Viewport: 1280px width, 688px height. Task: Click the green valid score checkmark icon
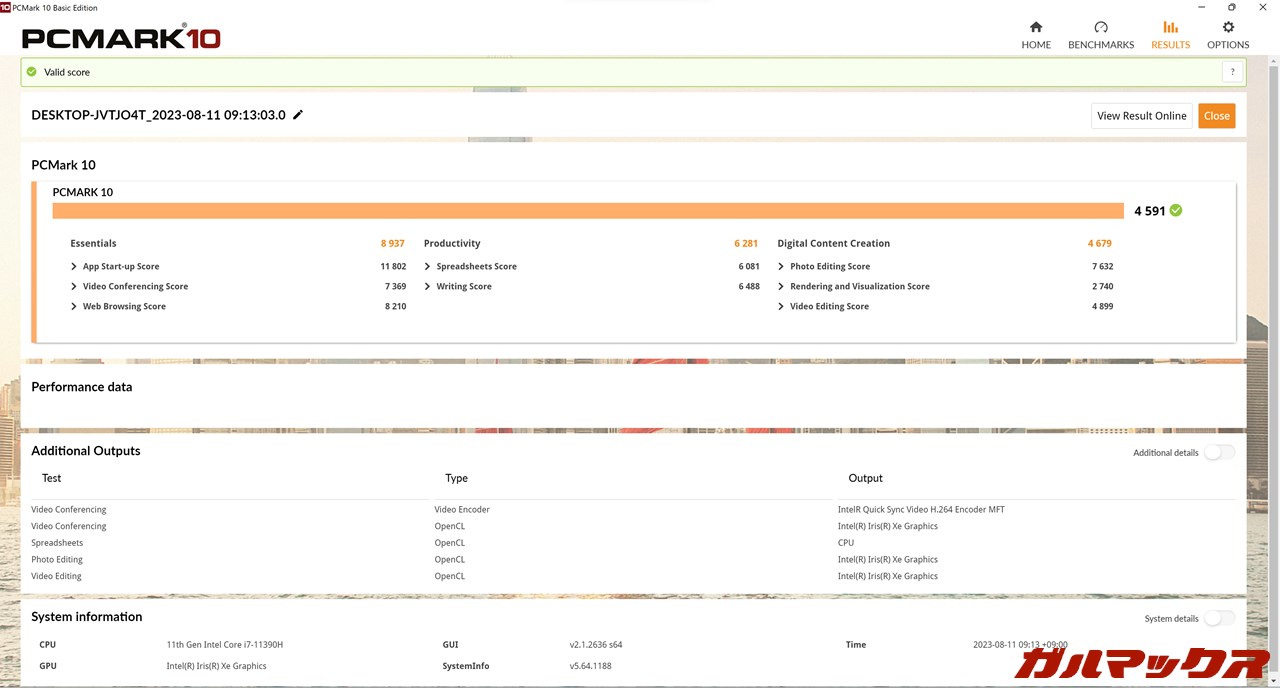32,72
